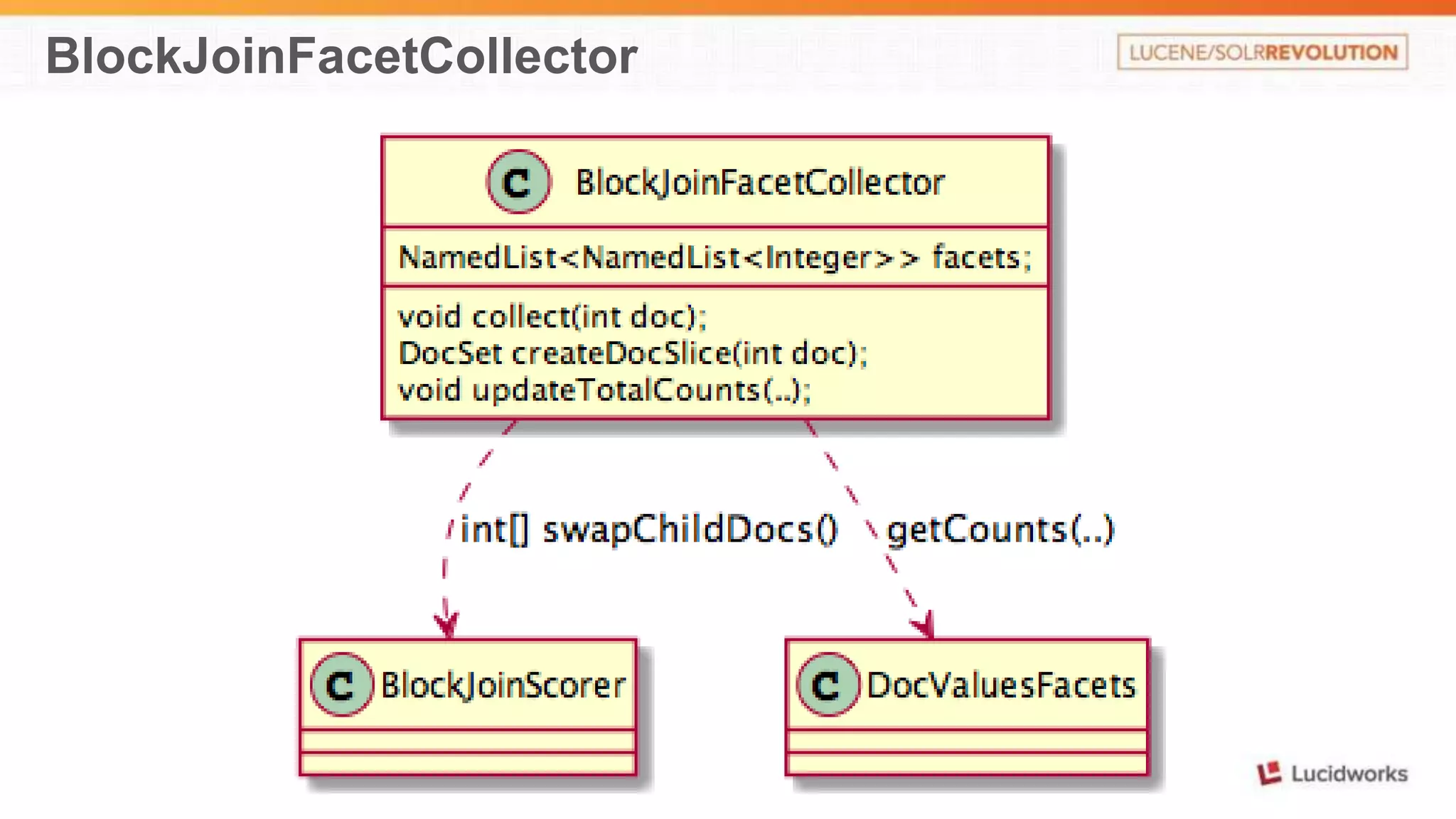The width and height of the screenshot is (1456, 819).
Task: Click the class icon beside BlockJoinFacetCollector
Action: pos(518,182)
